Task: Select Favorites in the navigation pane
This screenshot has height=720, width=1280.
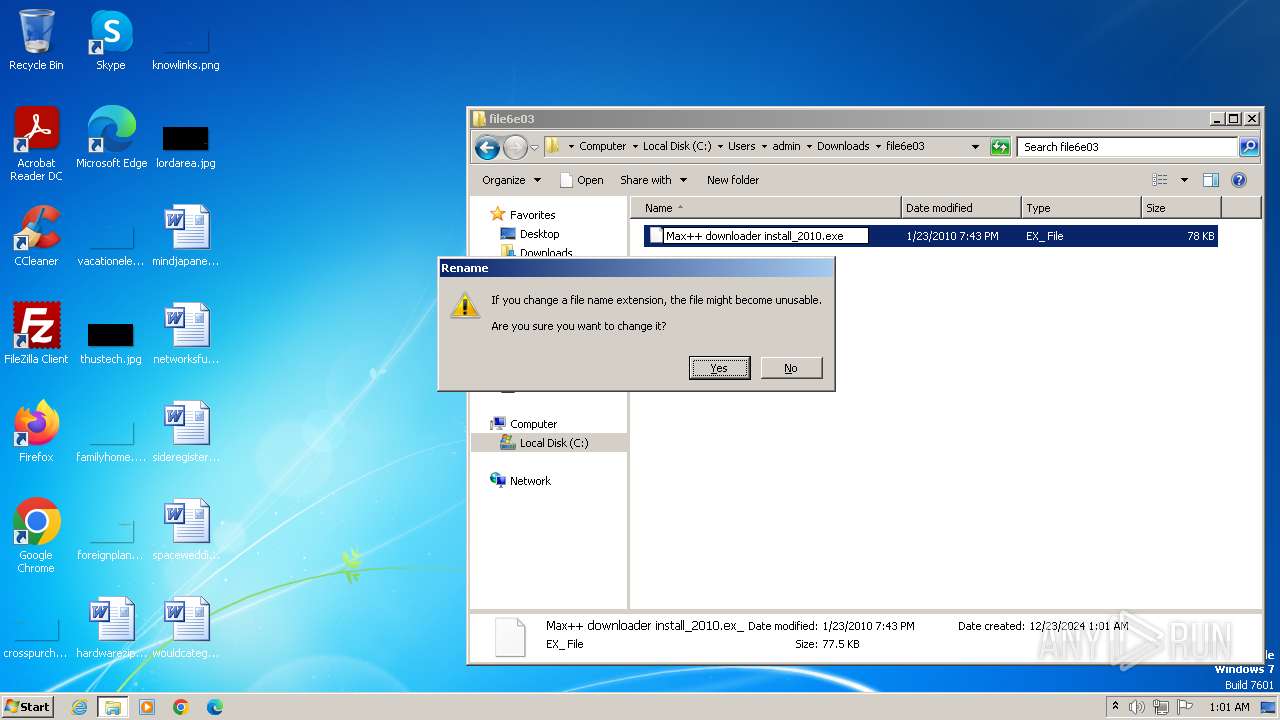Action: point(532,215)
